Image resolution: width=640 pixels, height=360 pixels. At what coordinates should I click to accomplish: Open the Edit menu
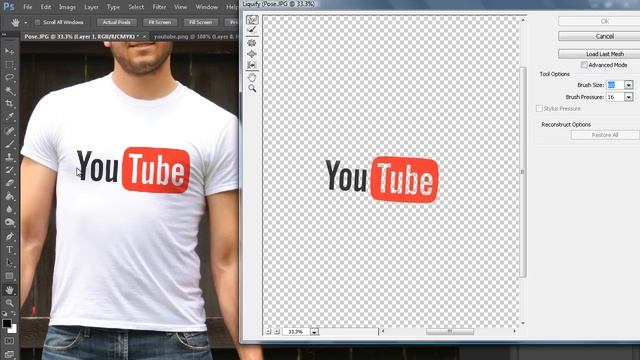(x=46, y=7)
